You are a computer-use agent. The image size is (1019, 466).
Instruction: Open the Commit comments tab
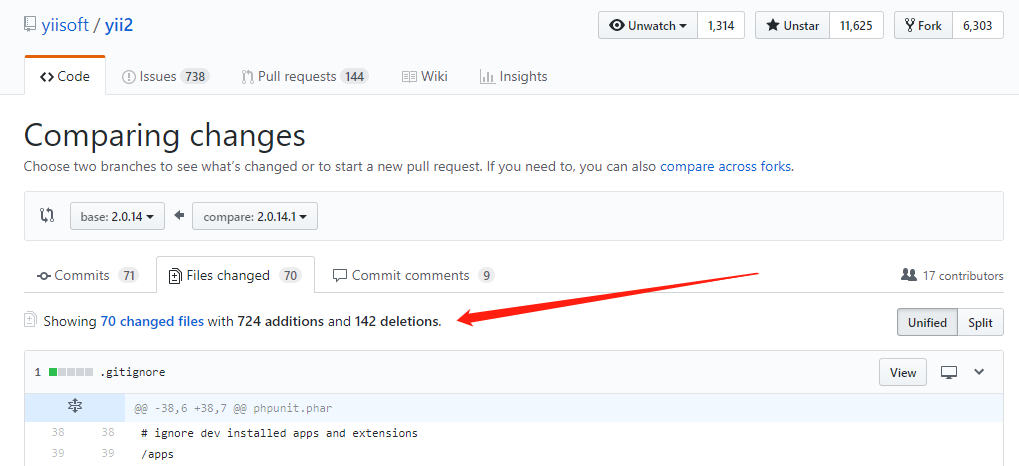[413, 276]
